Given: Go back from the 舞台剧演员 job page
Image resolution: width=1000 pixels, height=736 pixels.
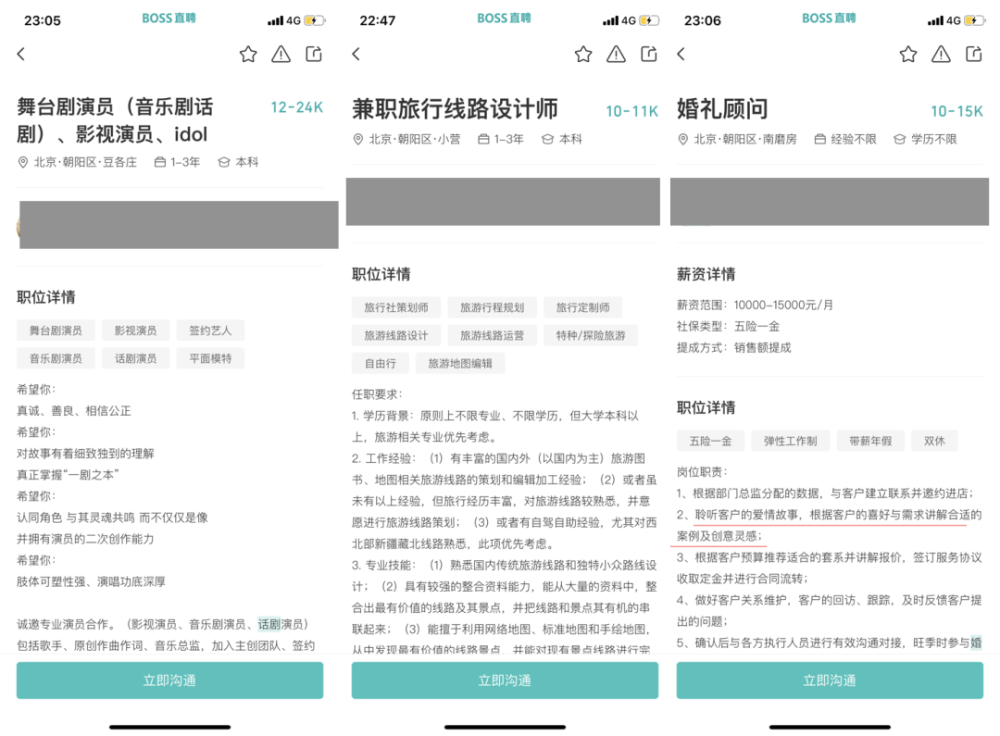Looking at the screenshot, I should (20, 54).
